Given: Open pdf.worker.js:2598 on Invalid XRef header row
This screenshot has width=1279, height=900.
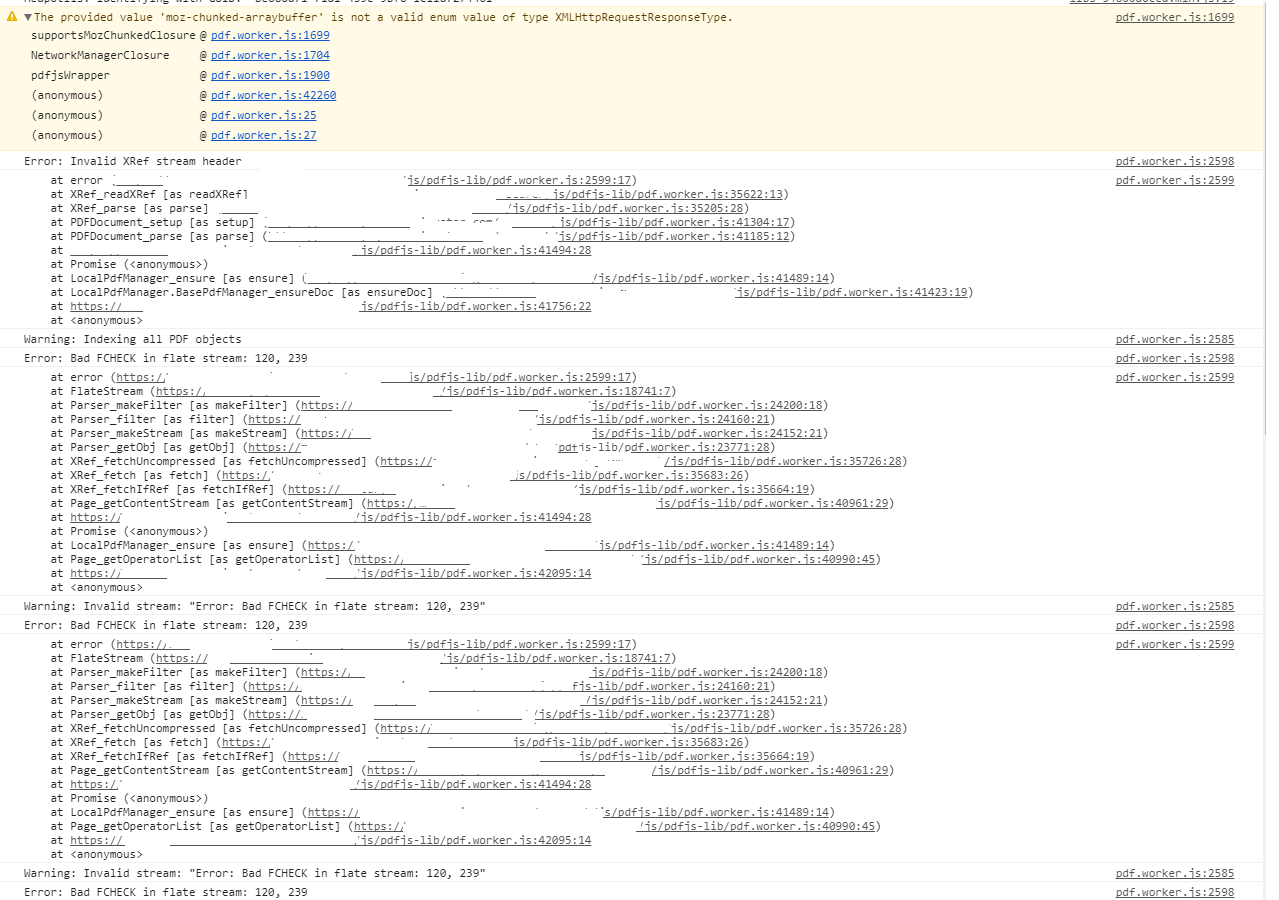Looking at the screenshot, I should point(1175,161).
